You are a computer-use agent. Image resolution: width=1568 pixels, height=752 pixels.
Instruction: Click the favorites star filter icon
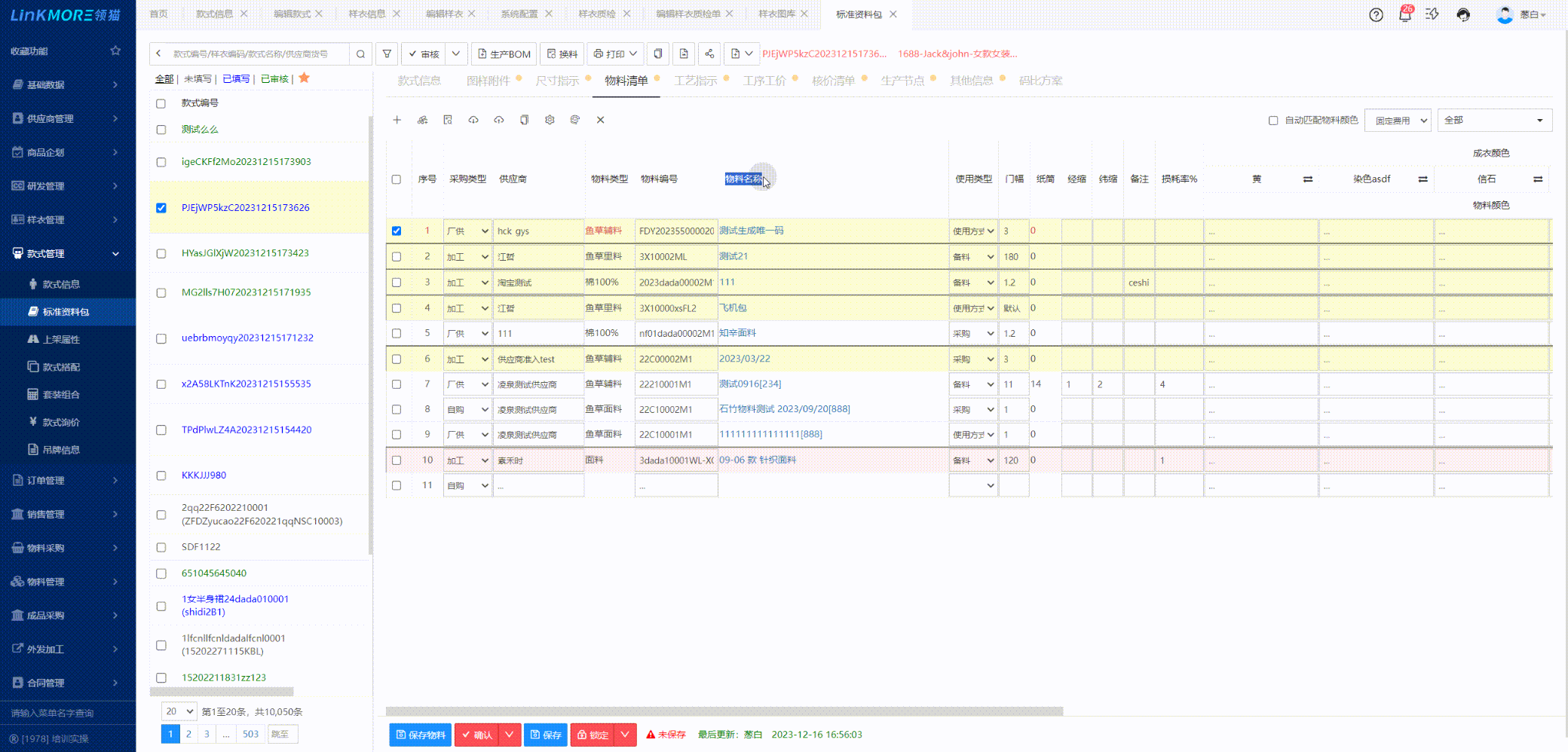click(305, 78)
